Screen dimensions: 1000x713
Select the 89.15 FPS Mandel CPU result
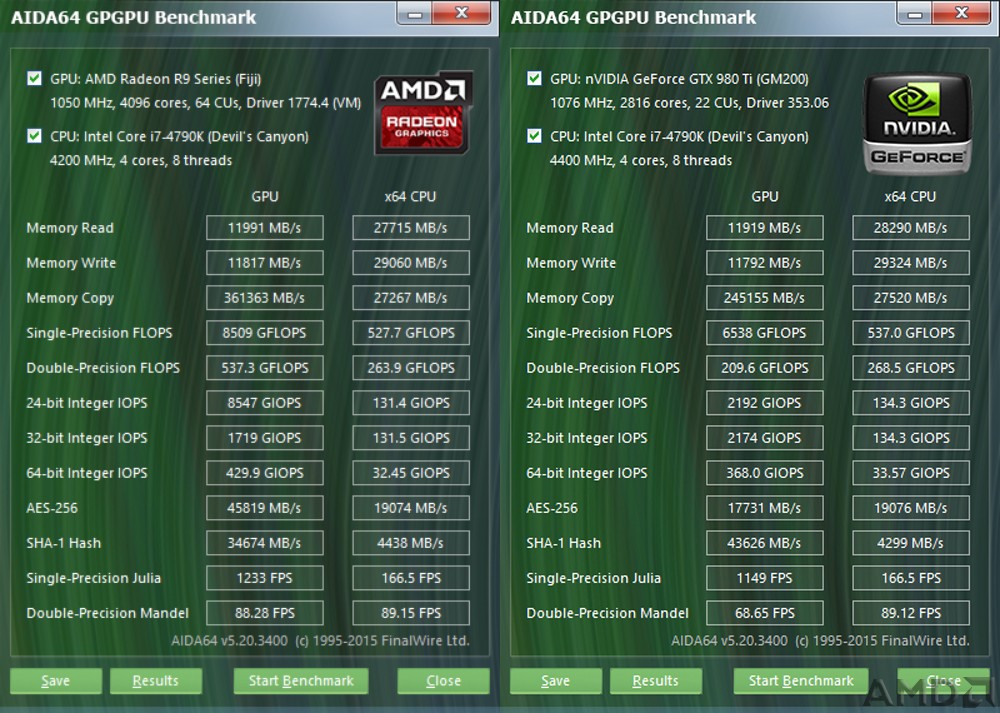pyautogui.click(x=411, y=614)
